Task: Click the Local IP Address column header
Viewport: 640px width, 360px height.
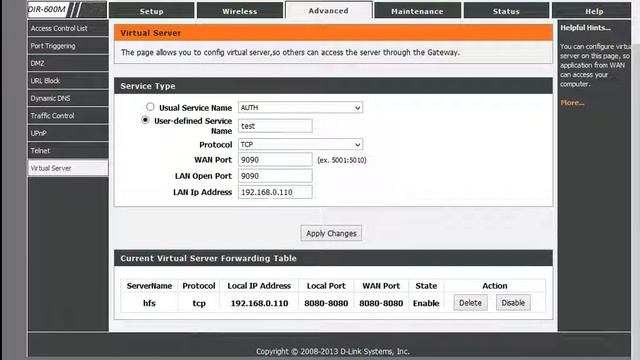Action: click(x=259, y=286)
